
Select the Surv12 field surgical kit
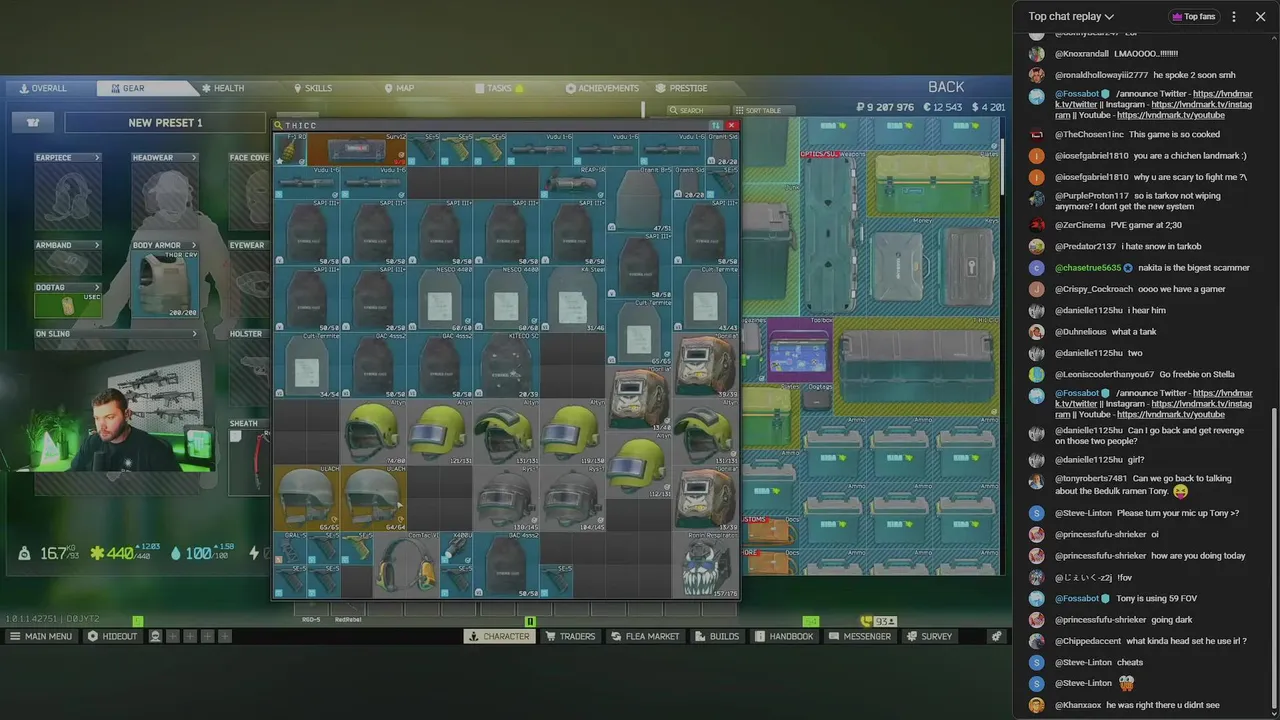coord(357,149)
